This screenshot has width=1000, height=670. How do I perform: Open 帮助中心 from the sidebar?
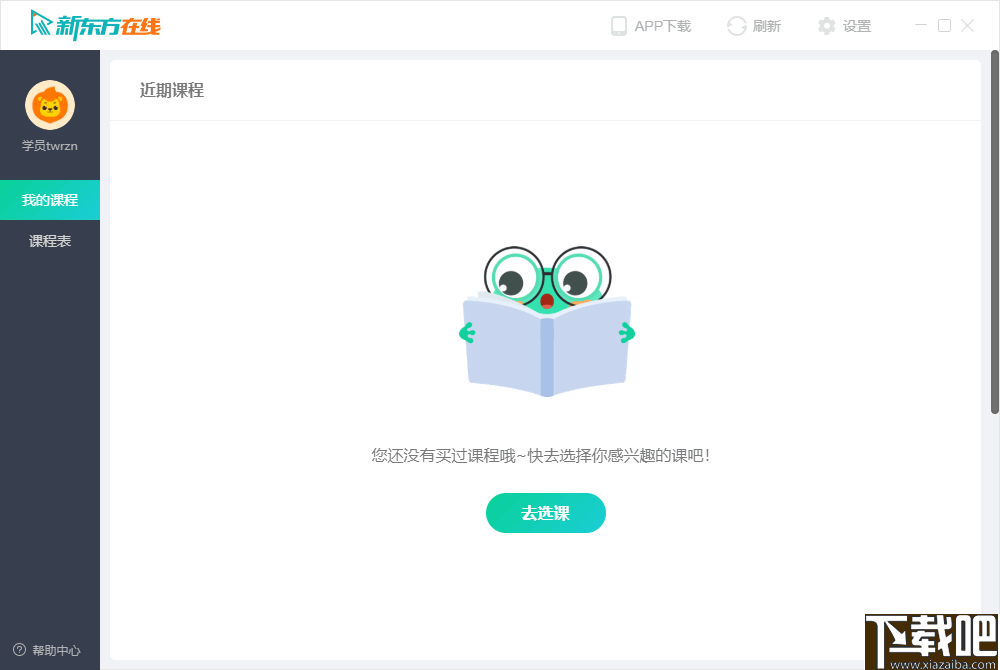pos(50,650)
